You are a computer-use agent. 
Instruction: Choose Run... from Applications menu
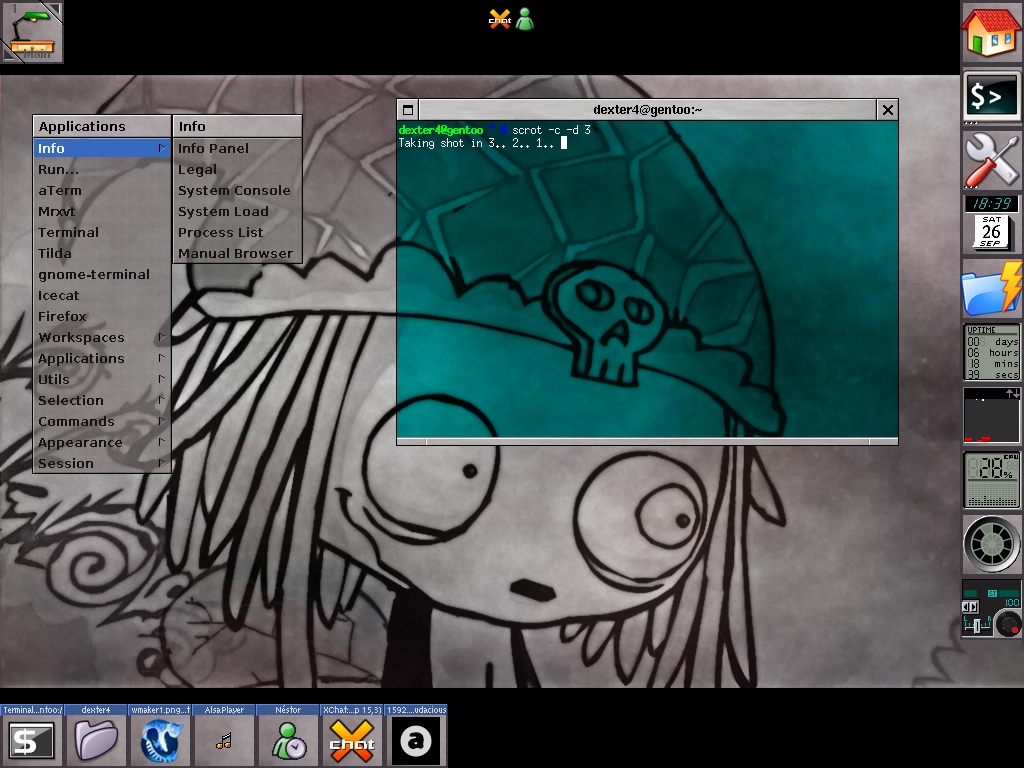point(102,169)
